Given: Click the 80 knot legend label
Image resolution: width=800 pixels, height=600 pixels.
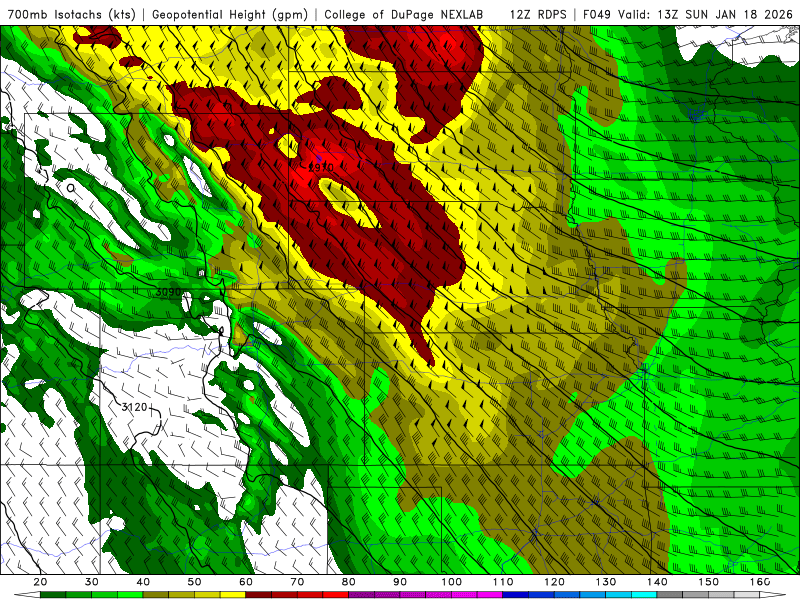Looking at the screenshot, I should tap(348, 582).
